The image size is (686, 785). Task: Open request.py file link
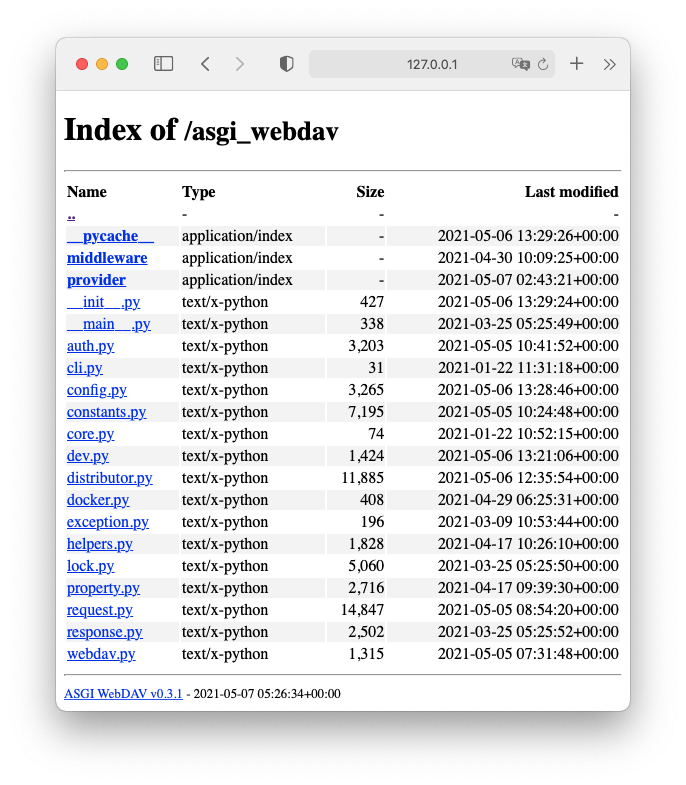(x=100, y=610)
